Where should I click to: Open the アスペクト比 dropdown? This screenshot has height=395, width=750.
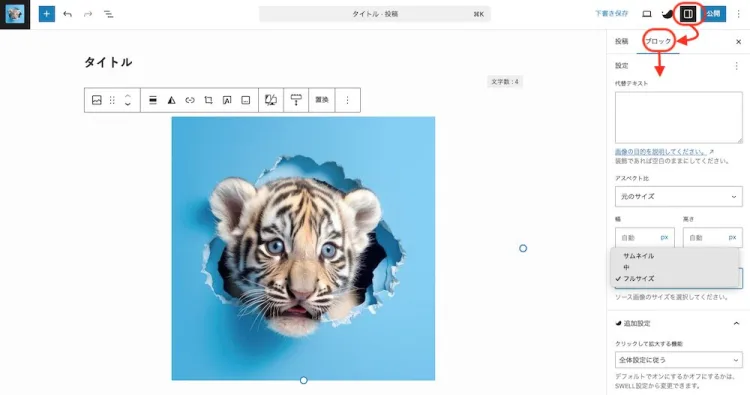[679, 197]
